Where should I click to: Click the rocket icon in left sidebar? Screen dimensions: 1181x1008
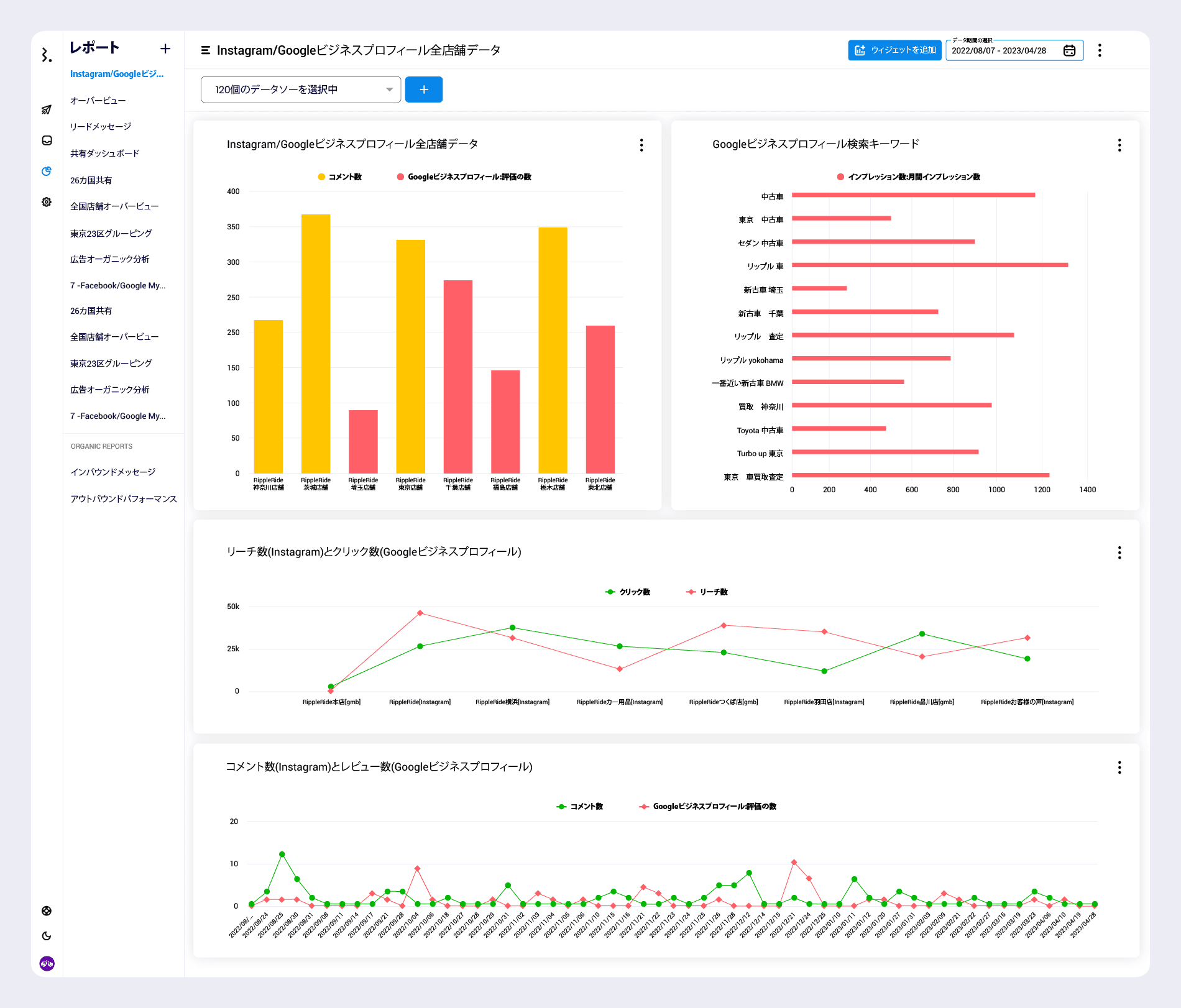point(47,110)
